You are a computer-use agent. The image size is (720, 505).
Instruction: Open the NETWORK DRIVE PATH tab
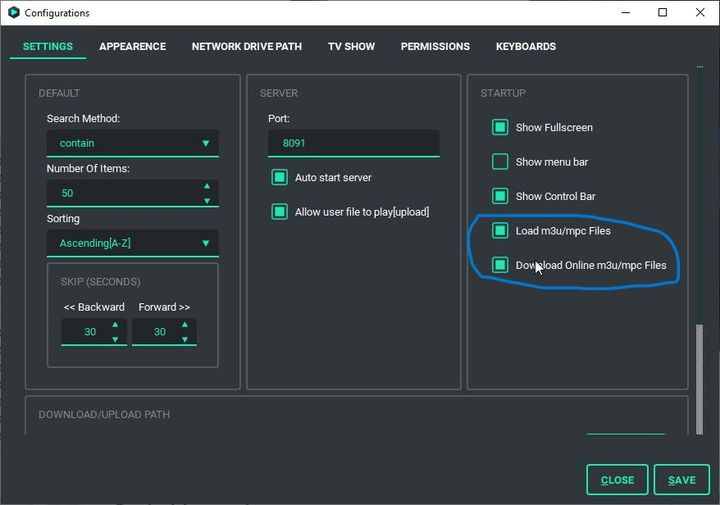point(247,46)
